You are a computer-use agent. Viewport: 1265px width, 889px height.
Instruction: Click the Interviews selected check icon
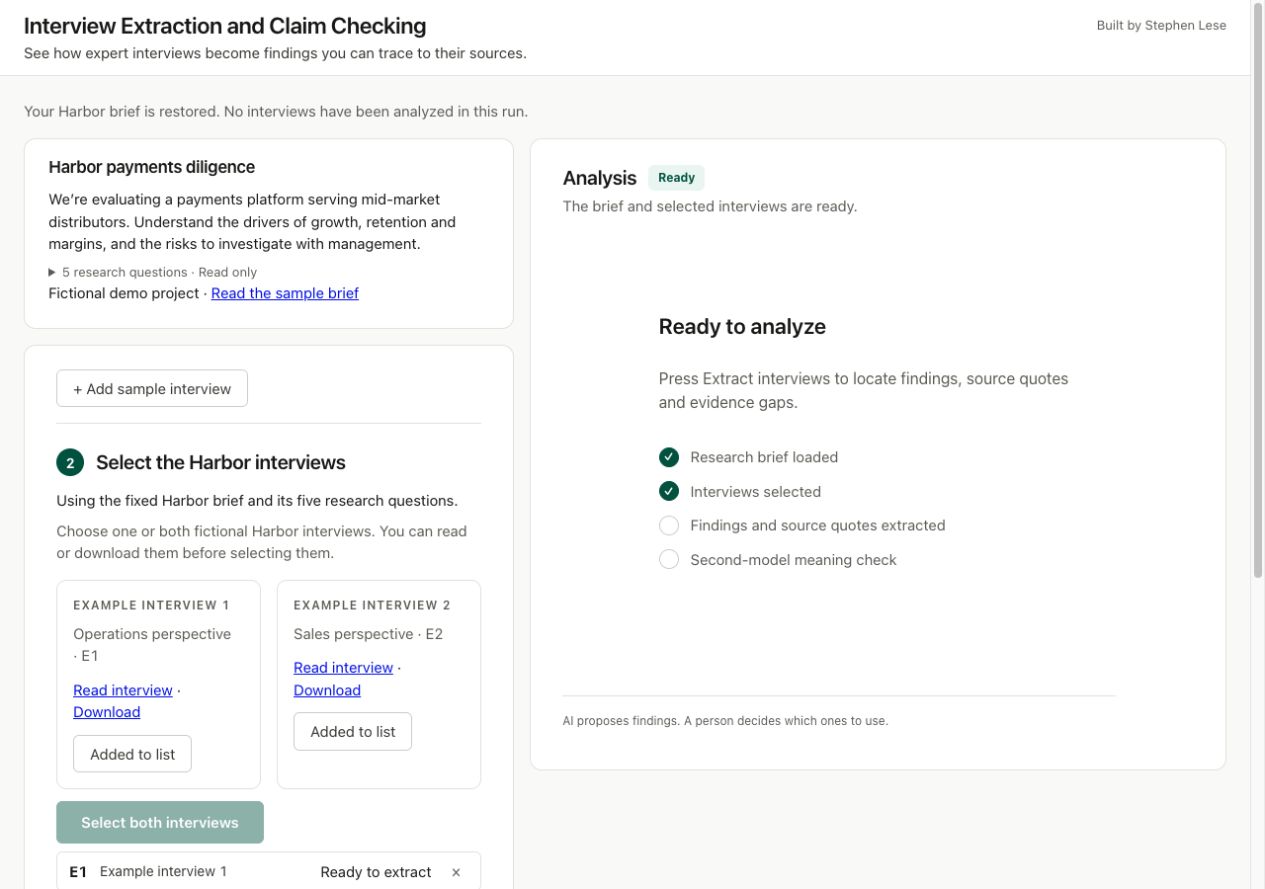(x=669, y=491)
